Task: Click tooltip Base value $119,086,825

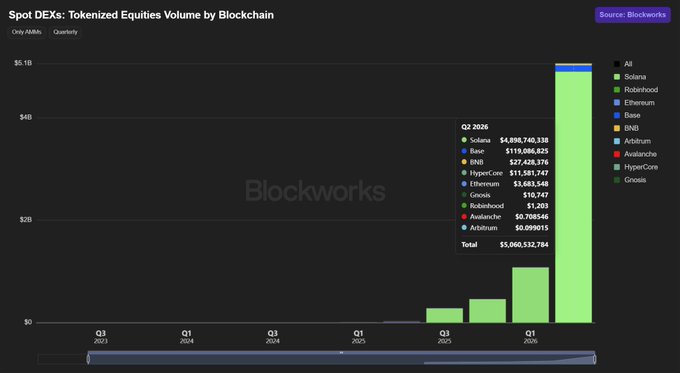Action: coord(527,151)
